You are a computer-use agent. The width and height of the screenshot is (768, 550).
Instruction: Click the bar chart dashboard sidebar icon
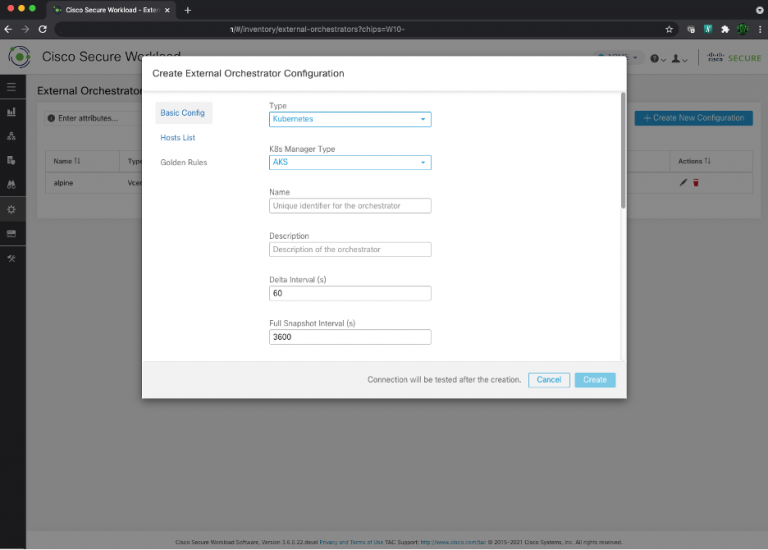11,111
